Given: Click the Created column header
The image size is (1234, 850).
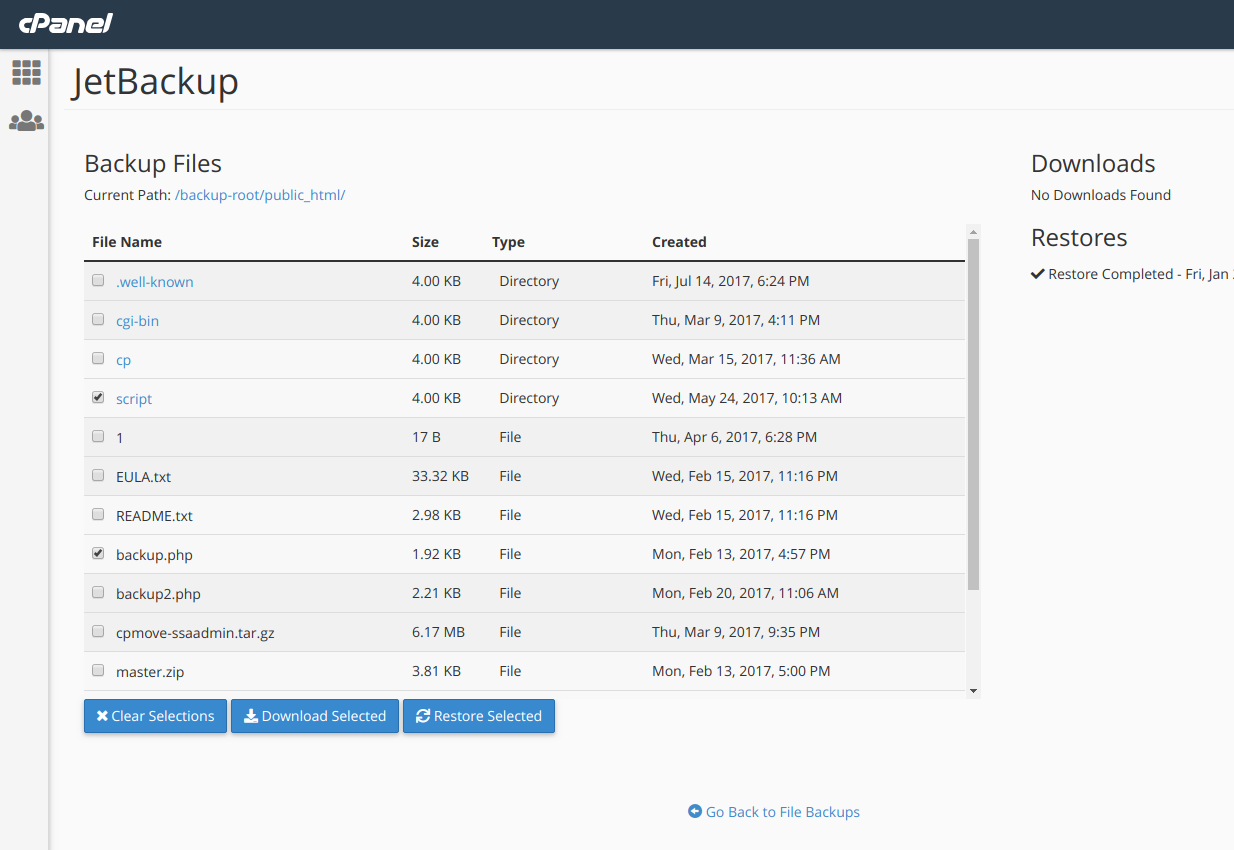Looking at the screenshot, I should [x=679, y=242].
